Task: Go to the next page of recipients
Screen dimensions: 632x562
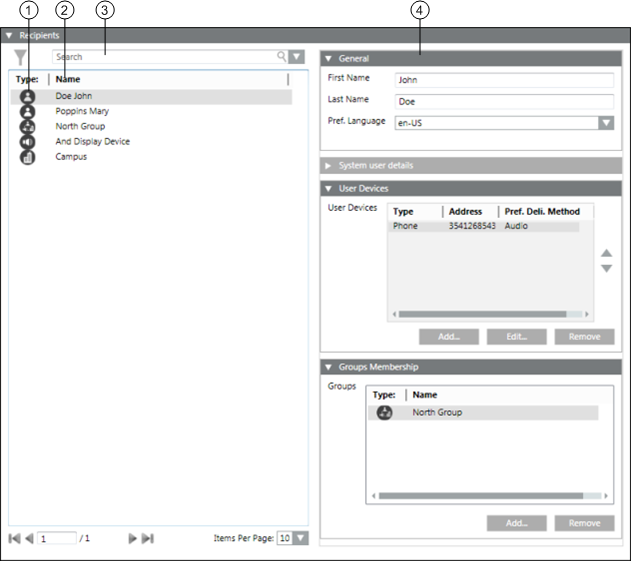Action: click(x=132, y=538)
